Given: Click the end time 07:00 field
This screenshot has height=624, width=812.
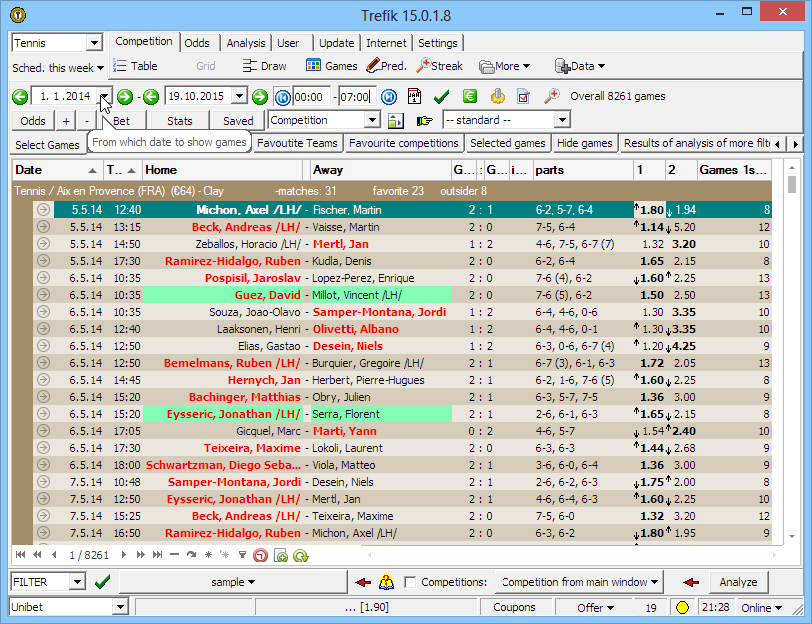Looking at the screenshot, I should pyautogui.click(x=355, y=97).
